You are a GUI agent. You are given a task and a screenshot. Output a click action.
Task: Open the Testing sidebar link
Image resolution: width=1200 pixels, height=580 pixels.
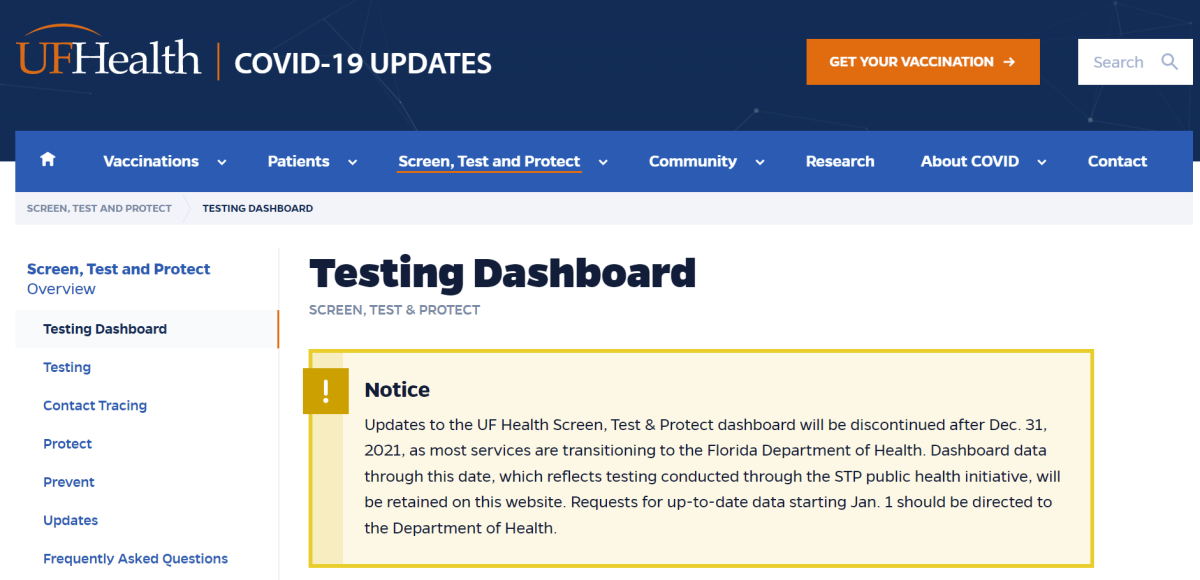coord(67,367)
